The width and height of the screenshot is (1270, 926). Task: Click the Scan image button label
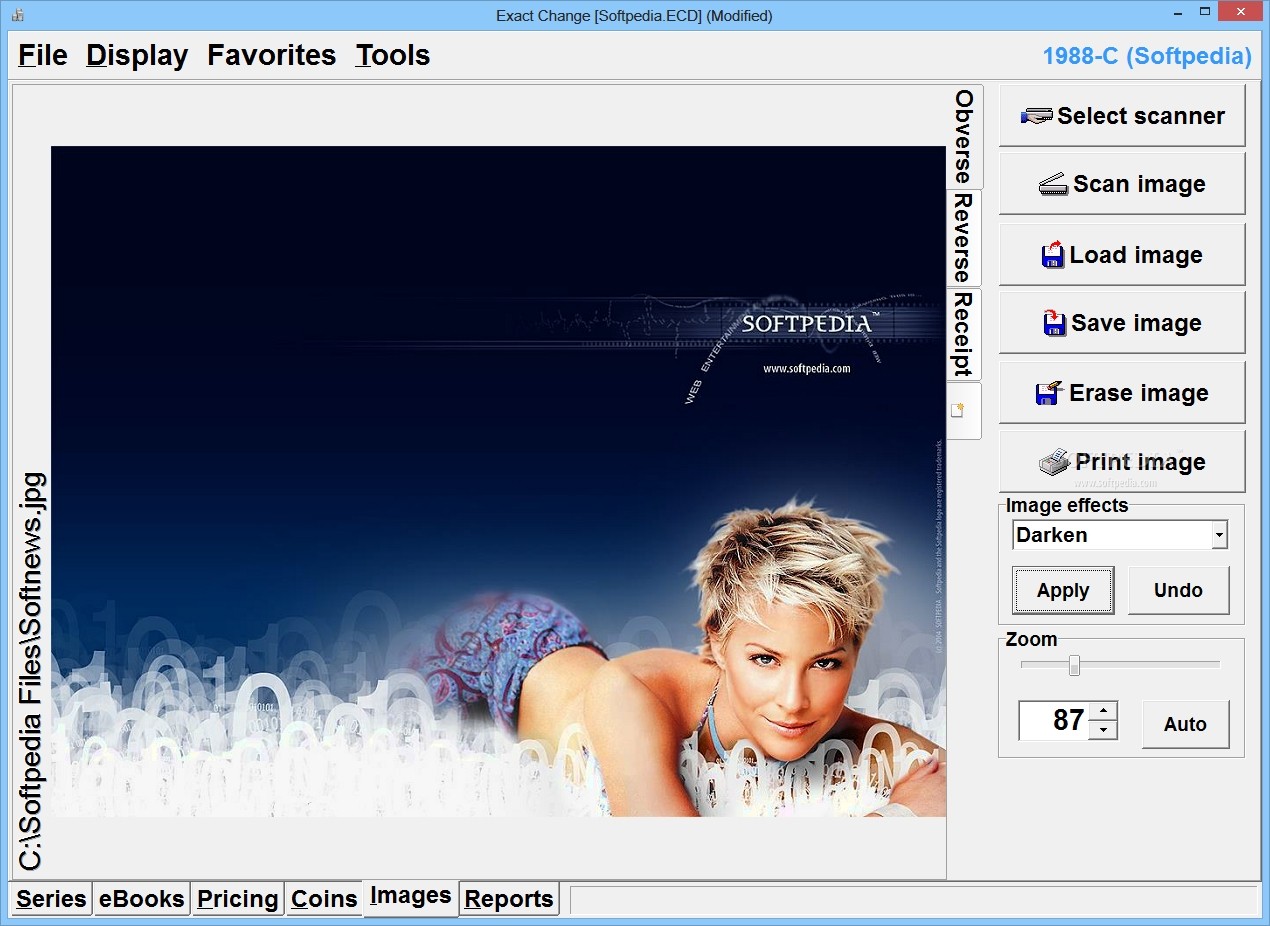1139,184
